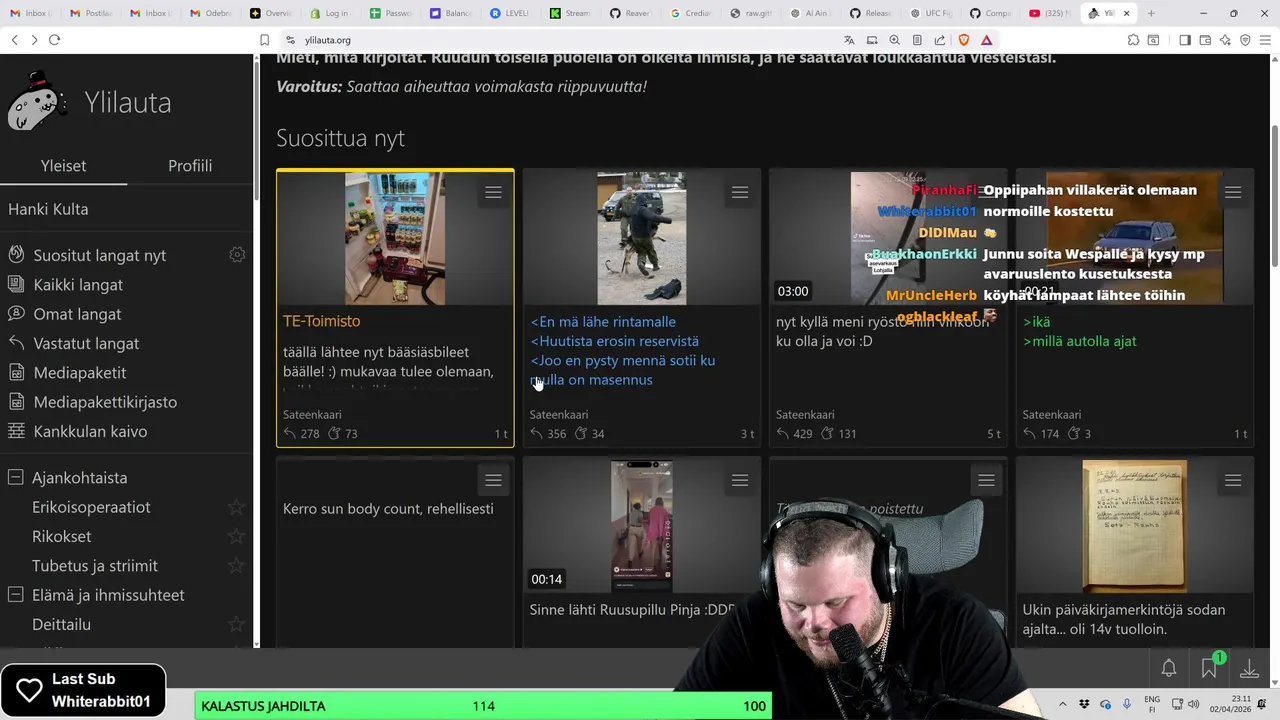Switch to Yleiset tab

coord(63,166)
